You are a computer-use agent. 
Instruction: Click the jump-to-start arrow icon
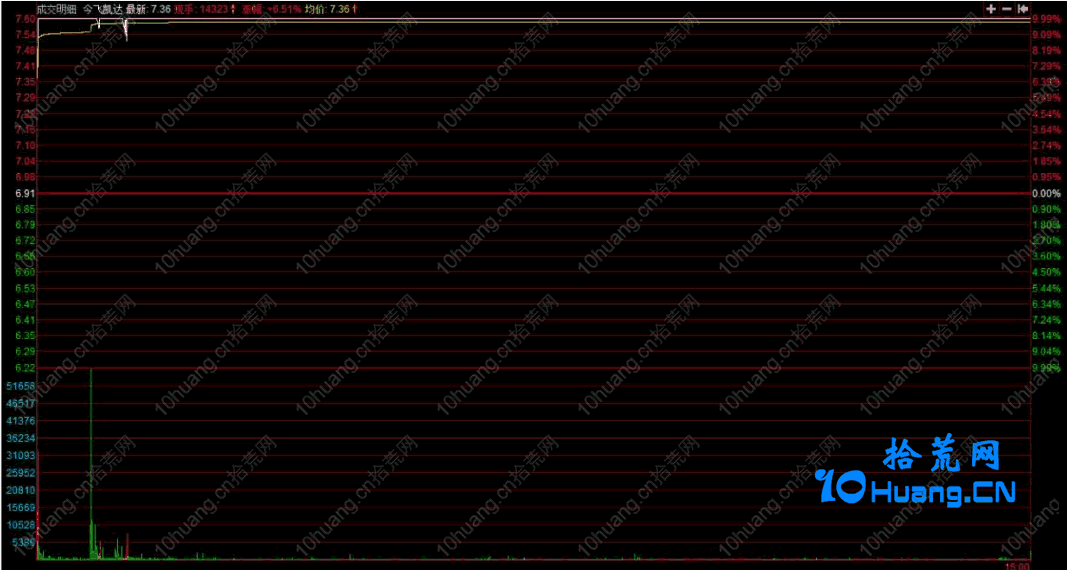tap(1023, 9)
